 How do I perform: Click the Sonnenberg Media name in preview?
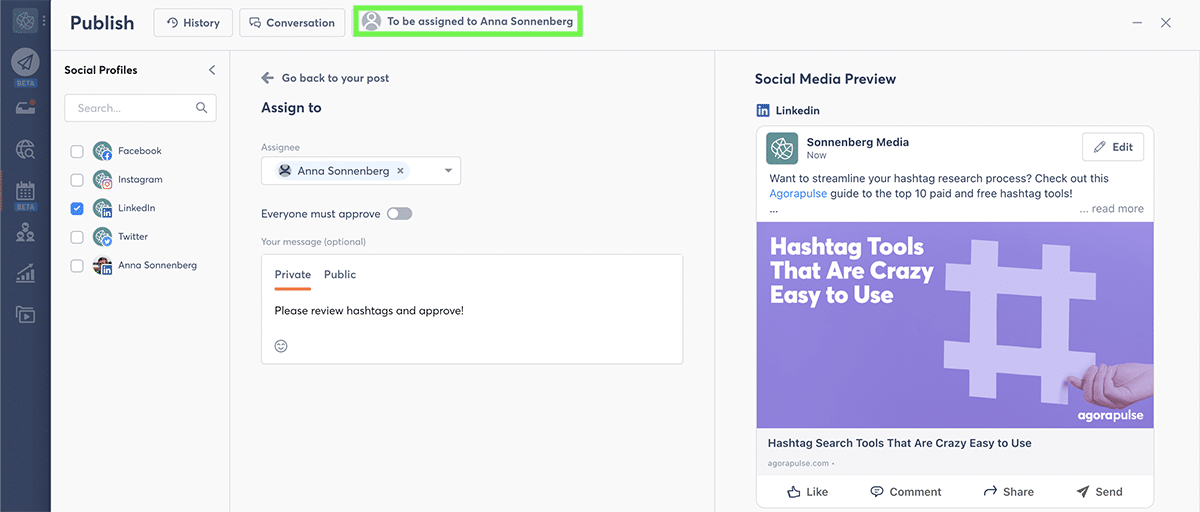point(858,142)
